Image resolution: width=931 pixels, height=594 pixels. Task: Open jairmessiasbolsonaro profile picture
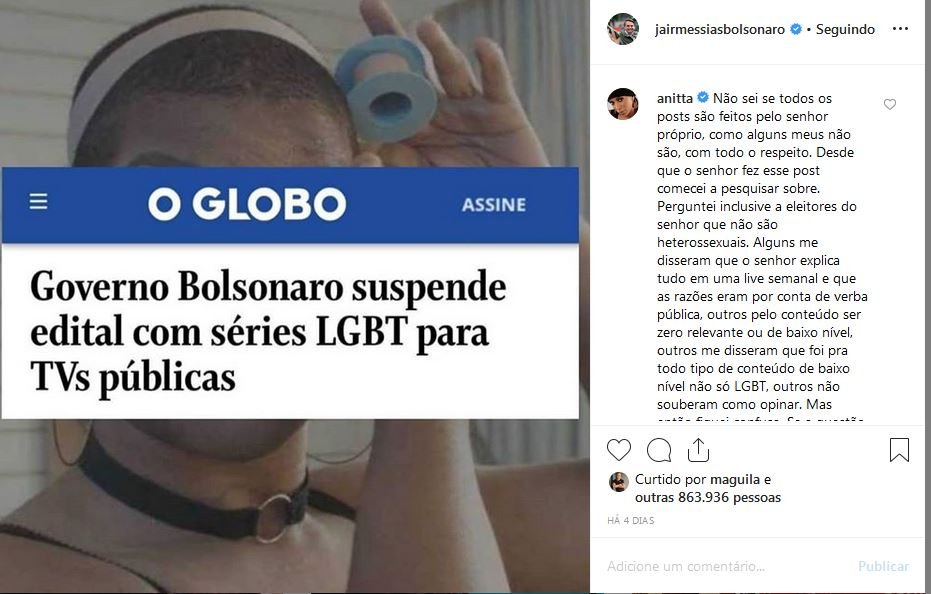coord(623,29)
